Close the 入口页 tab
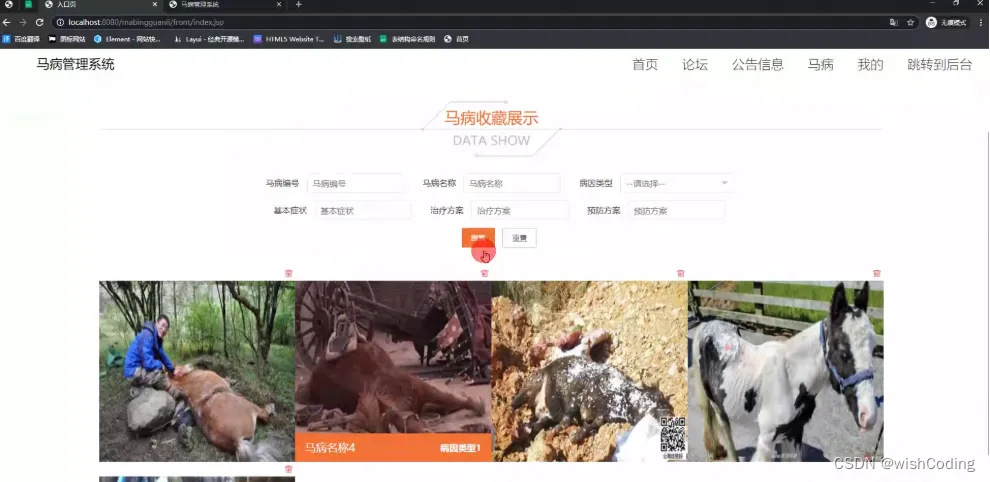This screenshot has height=482, width=990. (155, 4)
